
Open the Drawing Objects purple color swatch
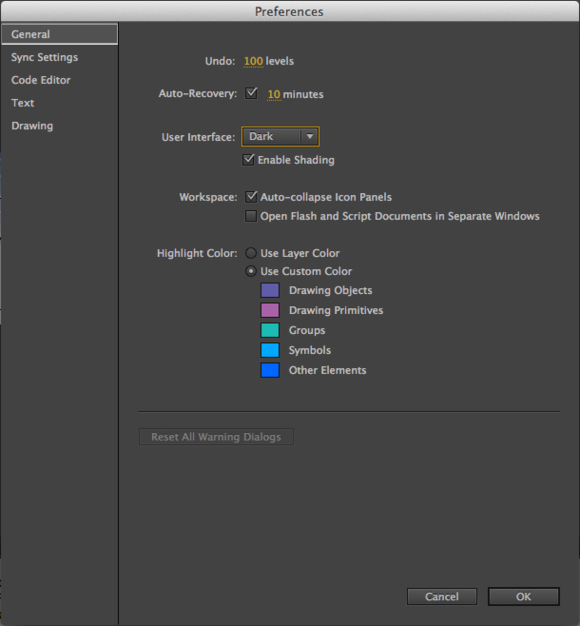coord(270,290)
